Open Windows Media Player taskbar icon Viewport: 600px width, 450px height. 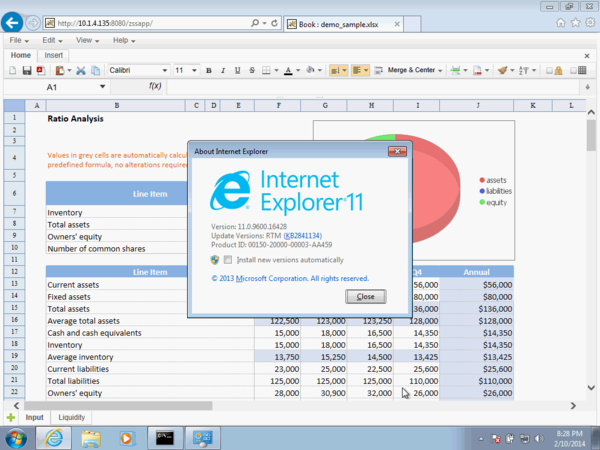[x=126, y=439]
